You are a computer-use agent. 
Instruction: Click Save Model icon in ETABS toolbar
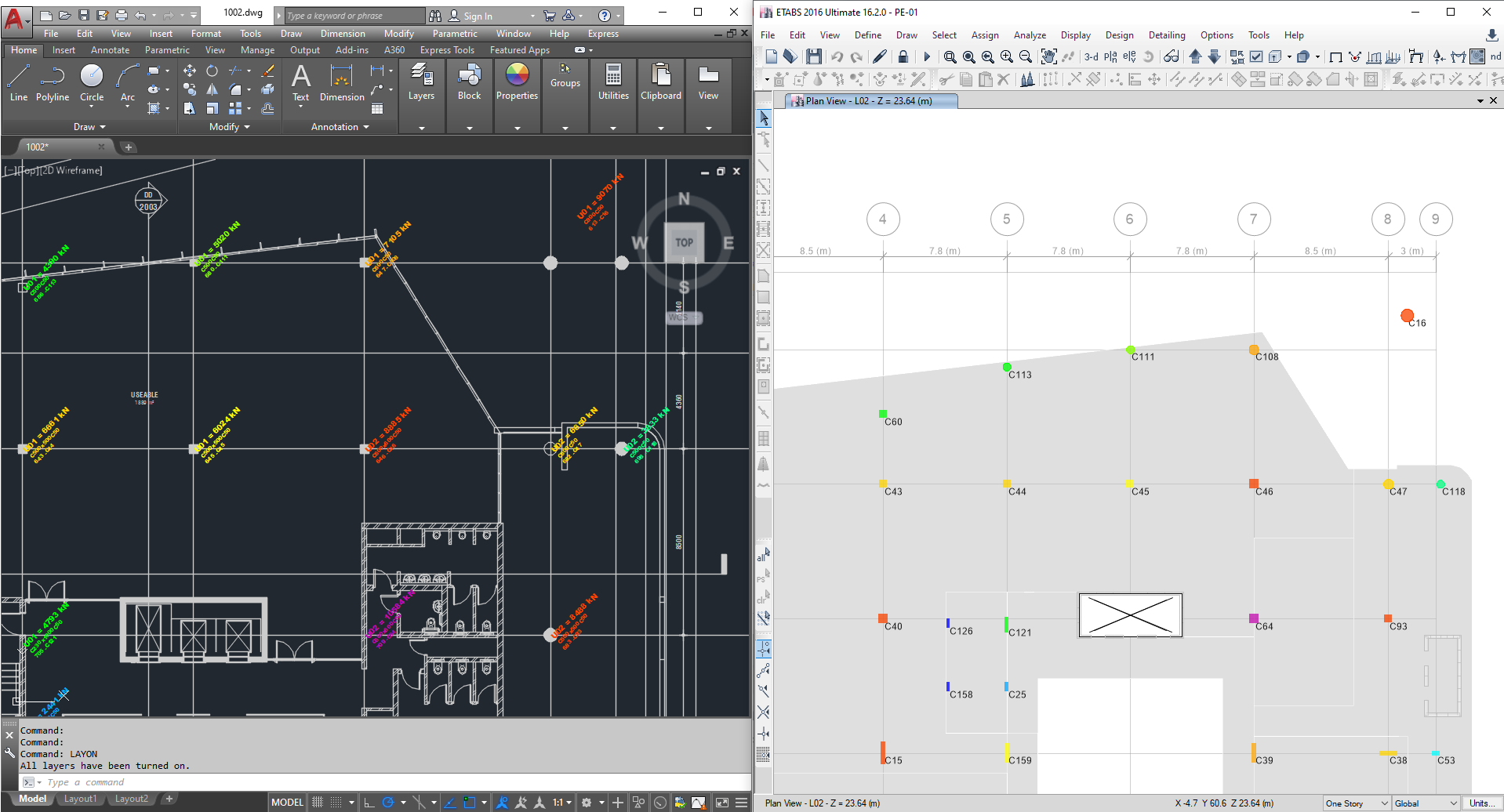tap(813, 56)
